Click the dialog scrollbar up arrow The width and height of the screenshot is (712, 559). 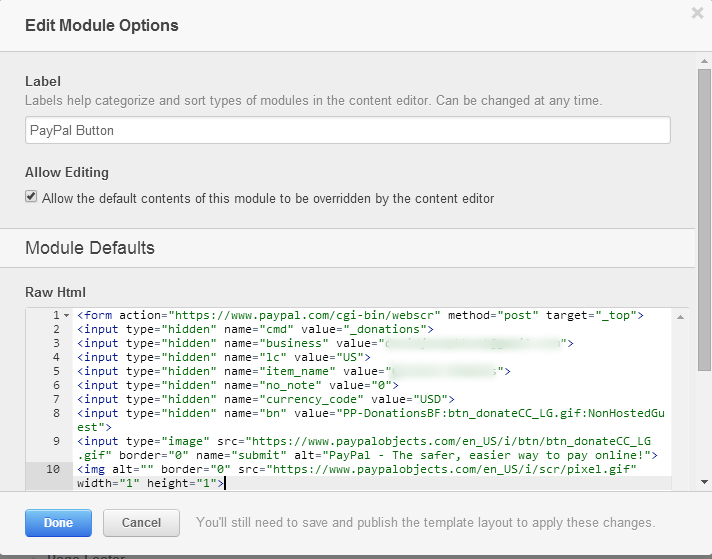704,61
